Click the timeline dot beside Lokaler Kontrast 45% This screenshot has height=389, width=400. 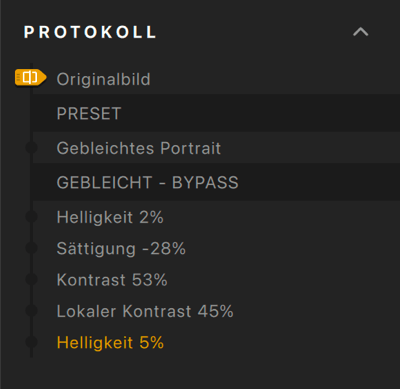[x=32, y=311]
